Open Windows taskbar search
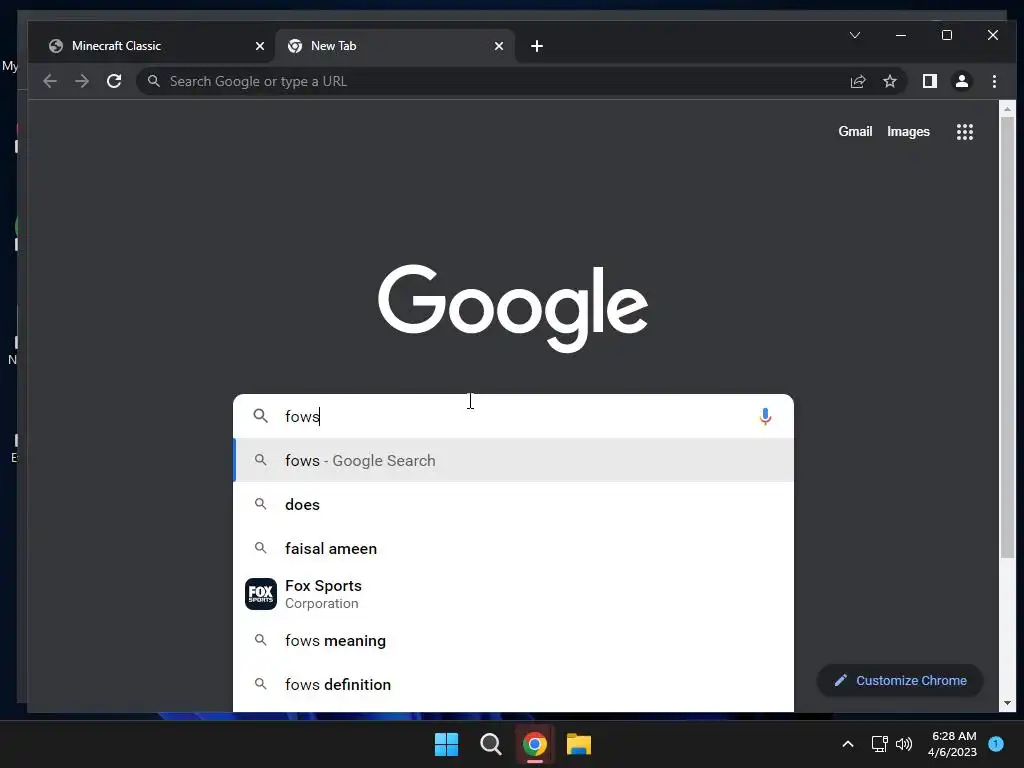Viewport: 1024px width, 768px height. click(490, 744)
